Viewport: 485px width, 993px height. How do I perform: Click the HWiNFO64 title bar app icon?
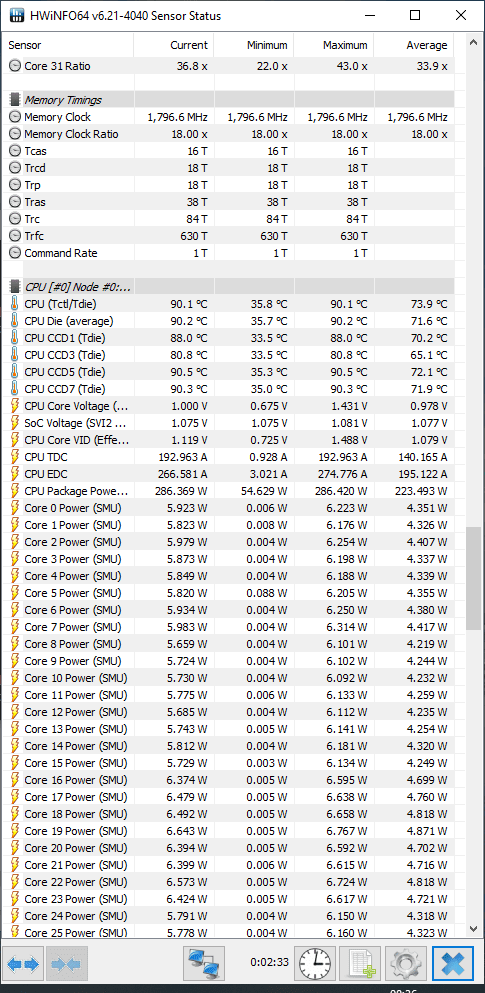[17, 15]
